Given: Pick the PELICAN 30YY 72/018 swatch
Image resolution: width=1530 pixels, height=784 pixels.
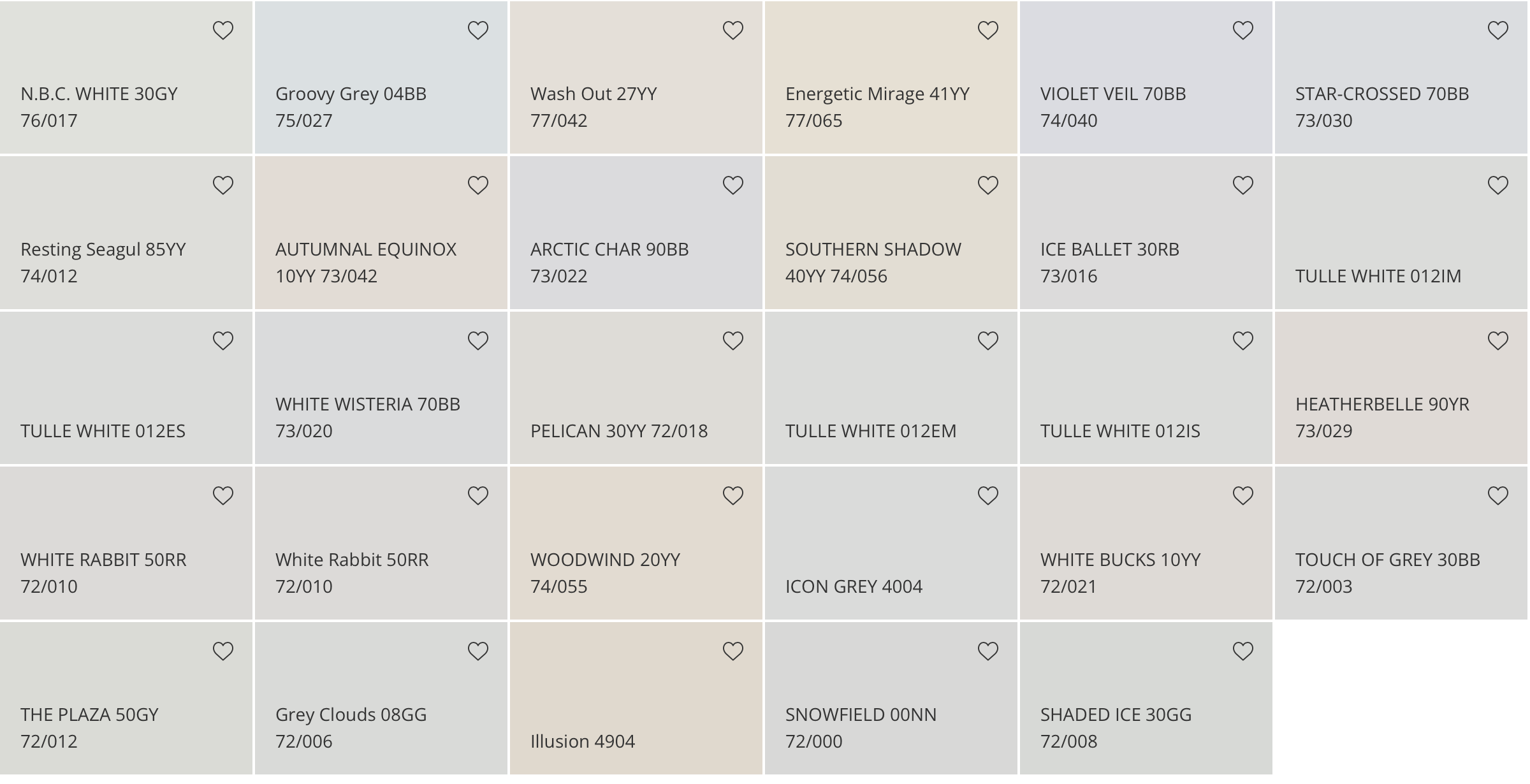Looking at the screenshot, I should (636, 388).
